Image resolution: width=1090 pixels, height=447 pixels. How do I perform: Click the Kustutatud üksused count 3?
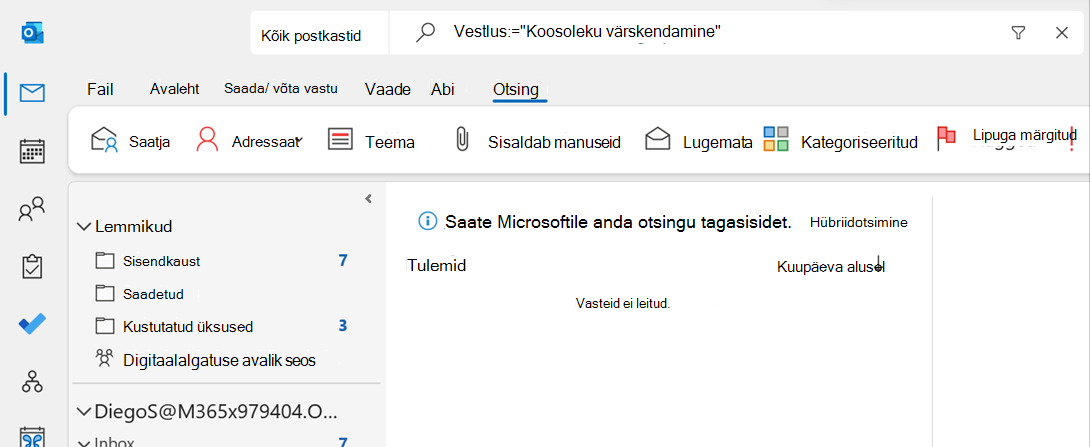[343, 325]
